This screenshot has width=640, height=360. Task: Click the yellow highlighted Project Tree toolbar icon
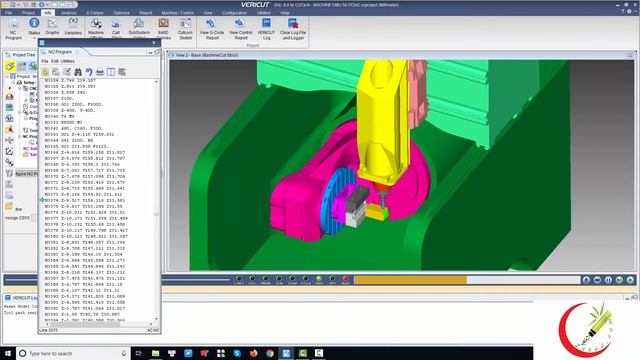coord(10,66)
